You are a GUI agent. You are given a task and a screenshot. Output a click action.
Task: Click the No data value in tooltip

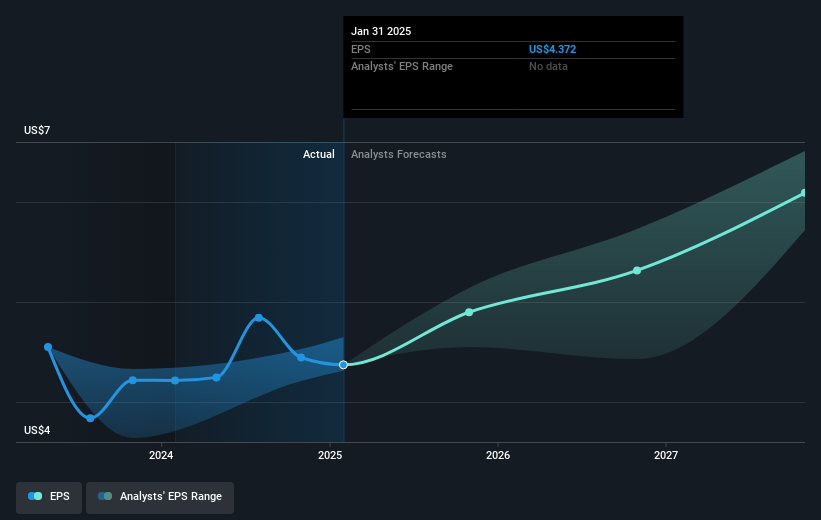point(548,67)
